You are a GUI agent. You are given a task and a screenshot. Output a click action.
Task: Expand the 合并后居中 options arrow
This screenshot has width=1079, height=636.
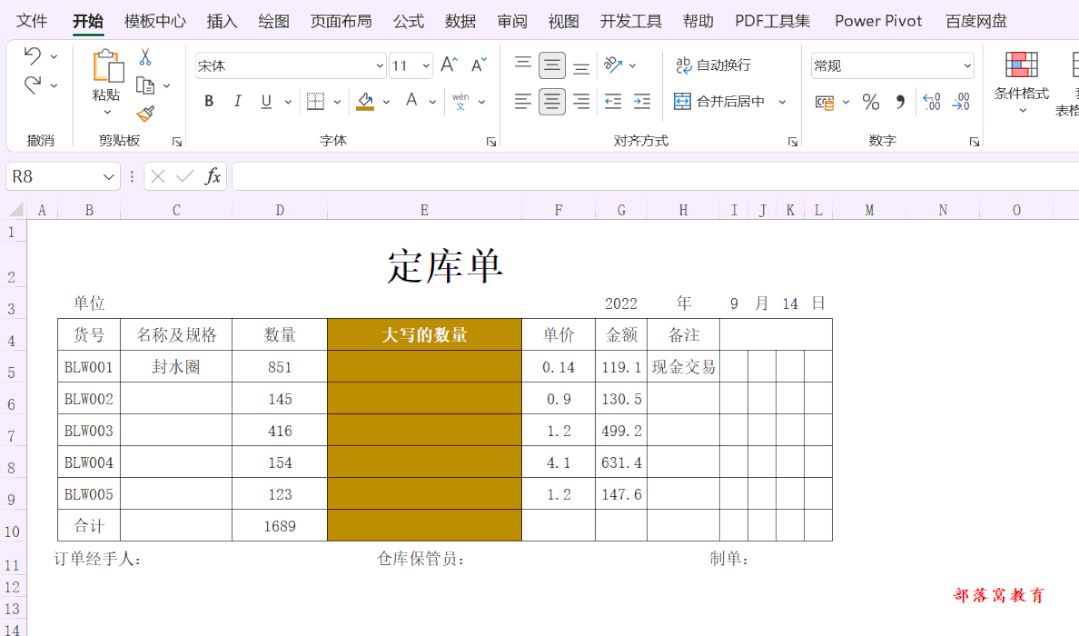pyautogui.click(x=782, y=102)
